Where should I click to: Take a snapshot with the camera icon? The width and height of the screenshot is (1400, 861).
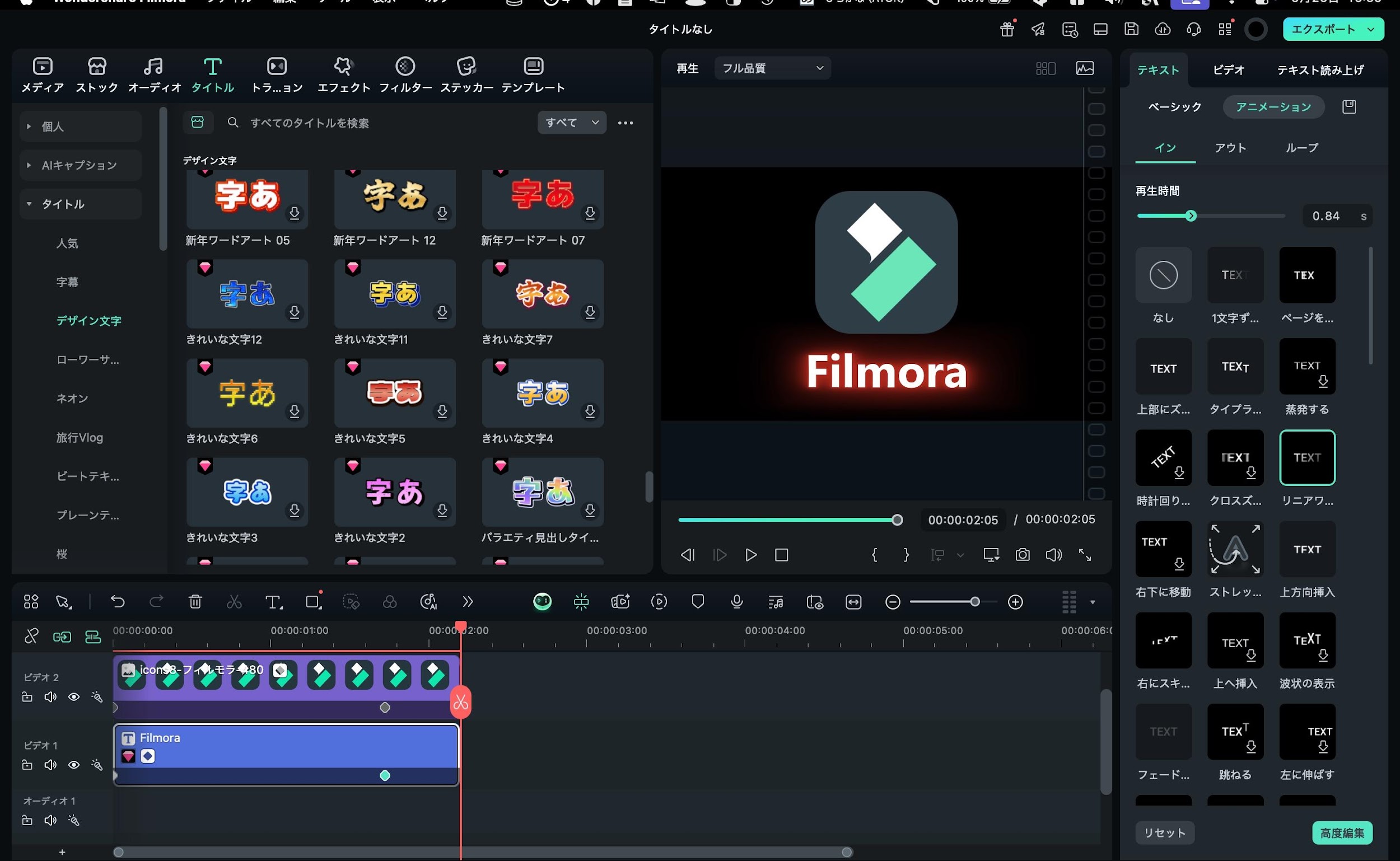click(x=1023, y=555)
